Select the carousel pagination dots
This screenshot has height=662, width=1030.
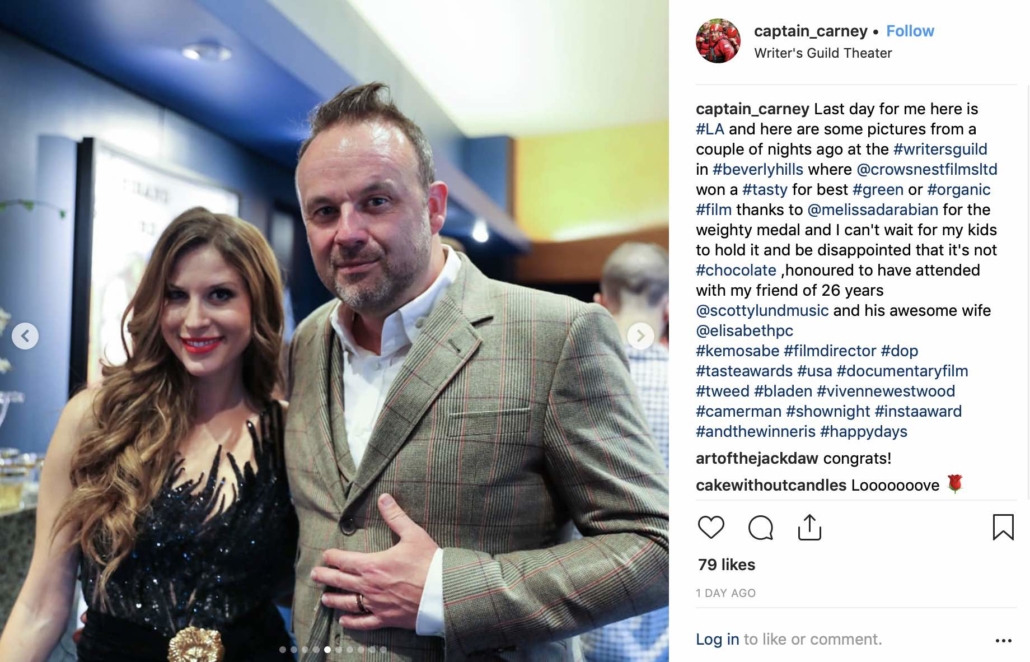click(333, 650)
